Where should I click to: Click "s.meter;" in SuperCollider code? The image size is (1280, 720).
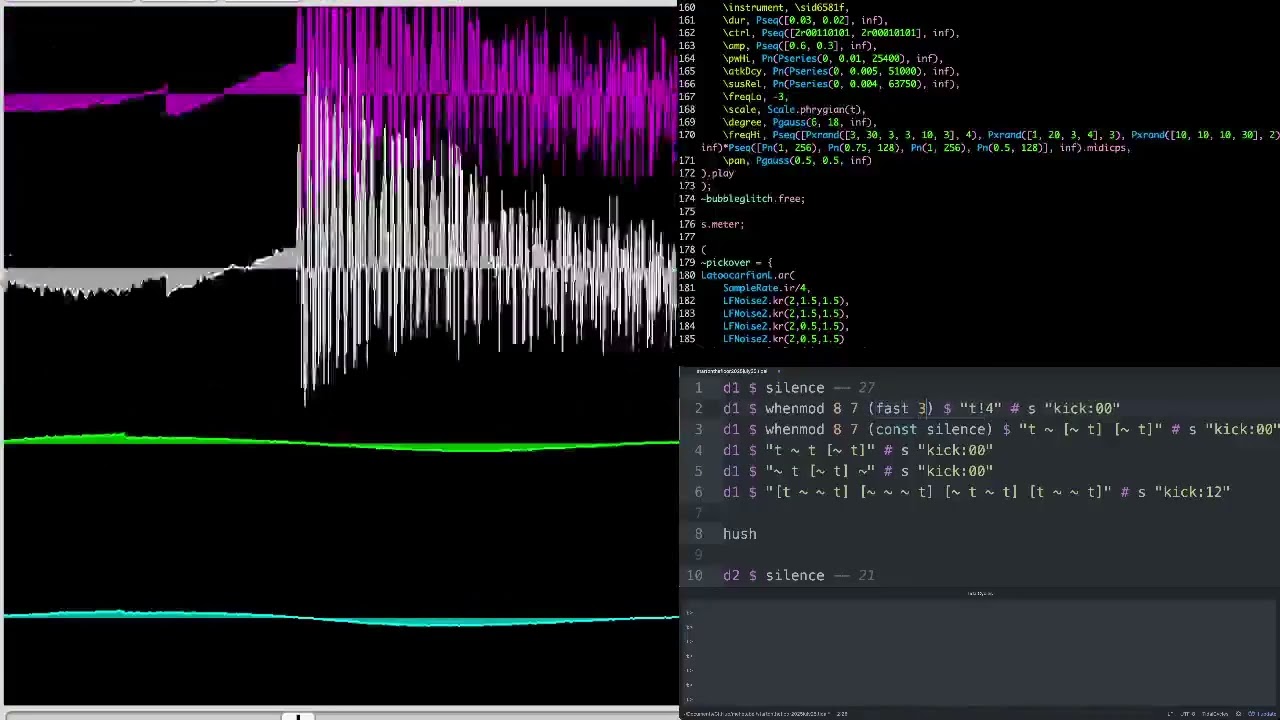click(722, 224)
